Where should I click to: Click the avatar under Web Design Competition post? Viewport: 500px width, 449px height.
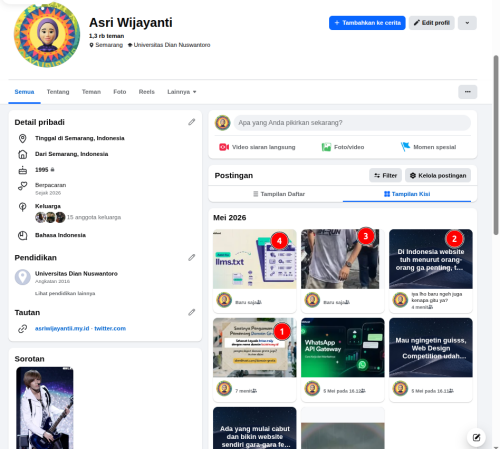400,389
